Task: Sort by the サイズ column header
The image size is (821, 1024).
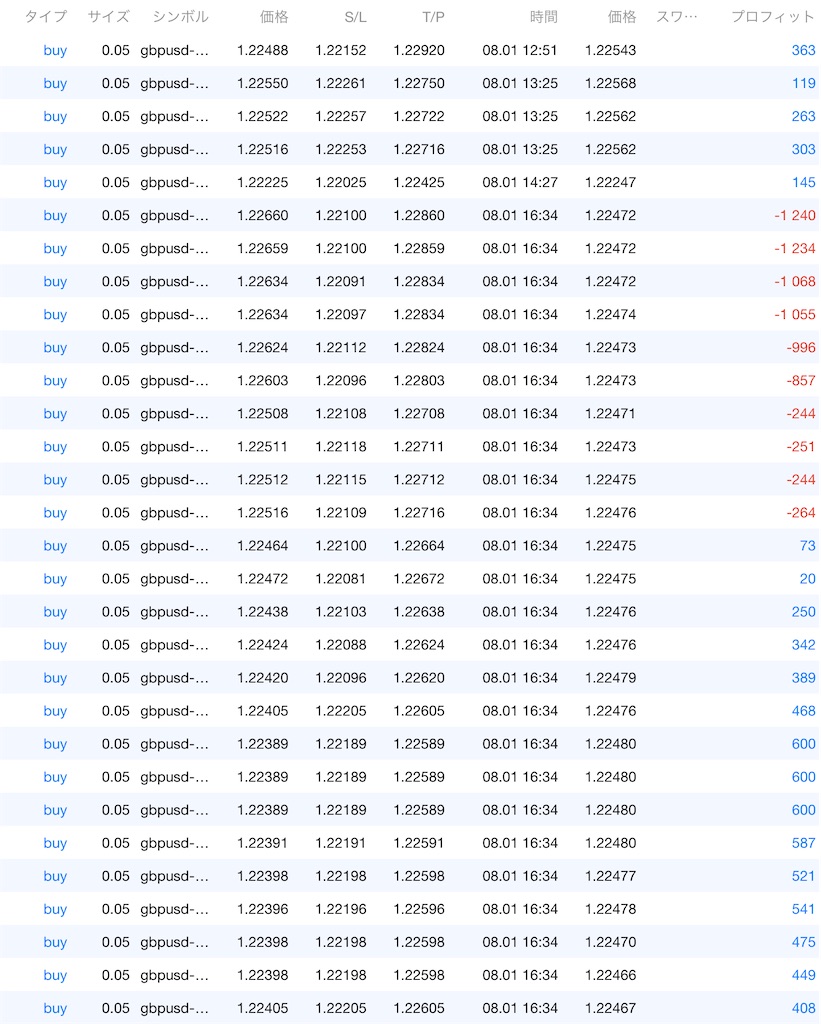Action: [x=108, y=17]
